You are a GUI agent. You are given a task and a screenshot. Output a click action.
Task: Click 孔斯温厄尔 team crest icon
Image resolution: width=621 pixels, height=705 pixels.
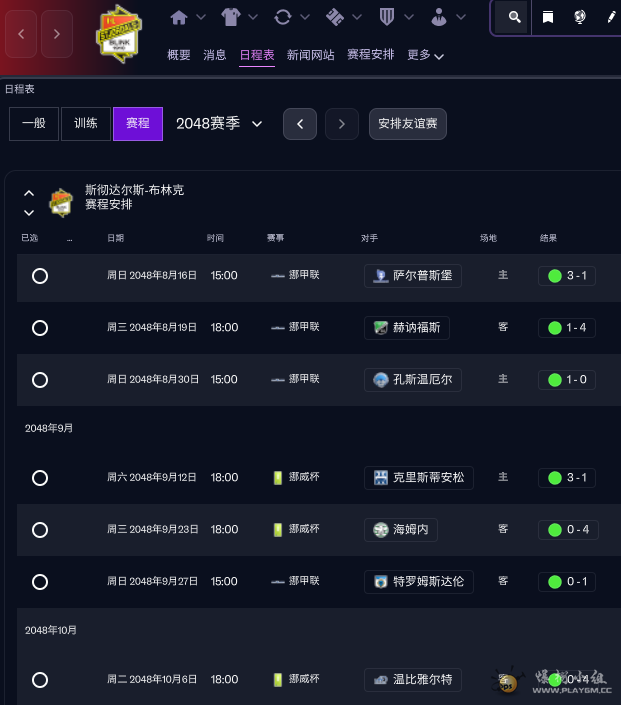(381, 380)
